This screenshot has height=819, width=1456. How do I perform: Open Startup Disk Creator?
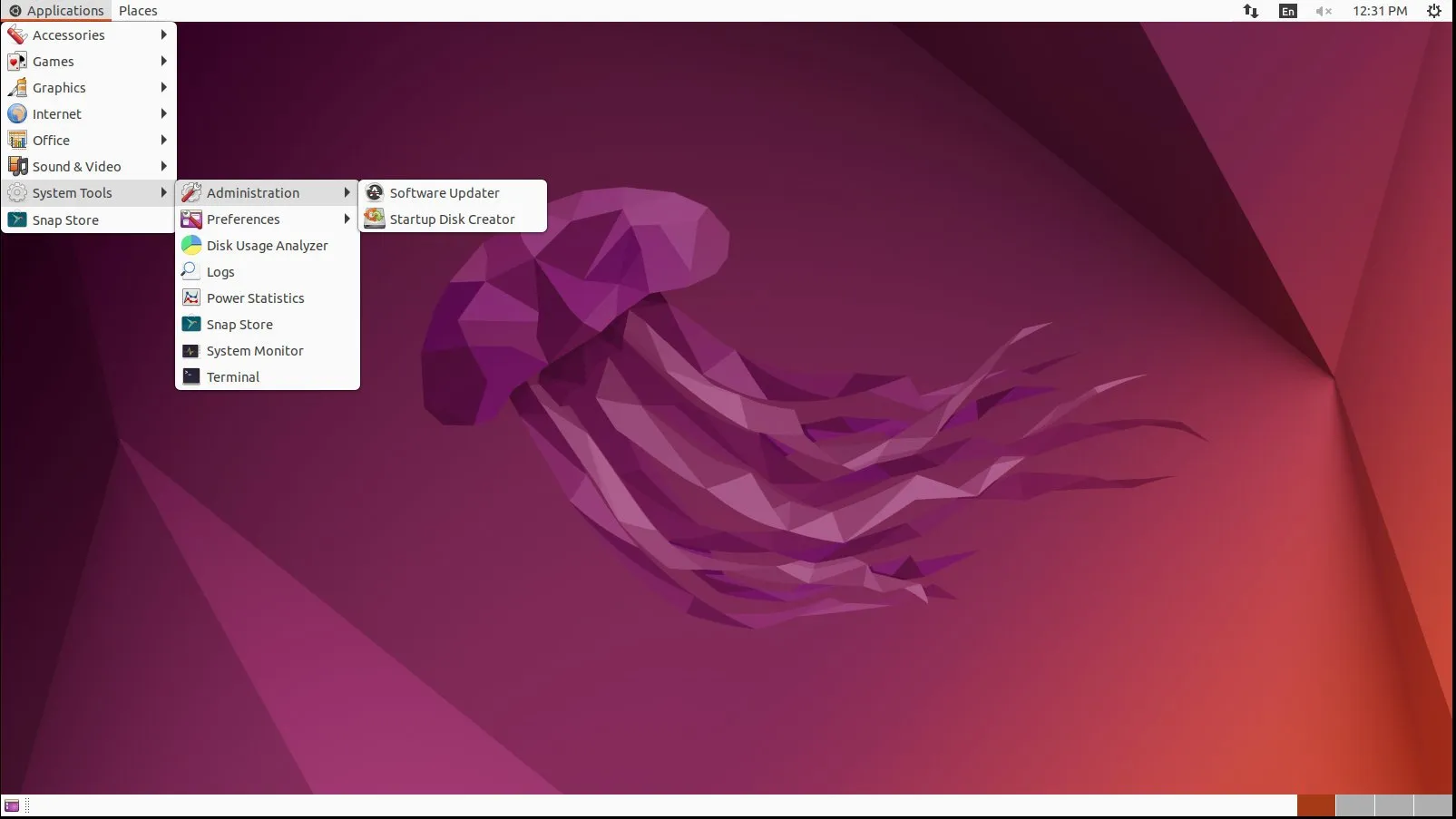[x=451, y=219]
